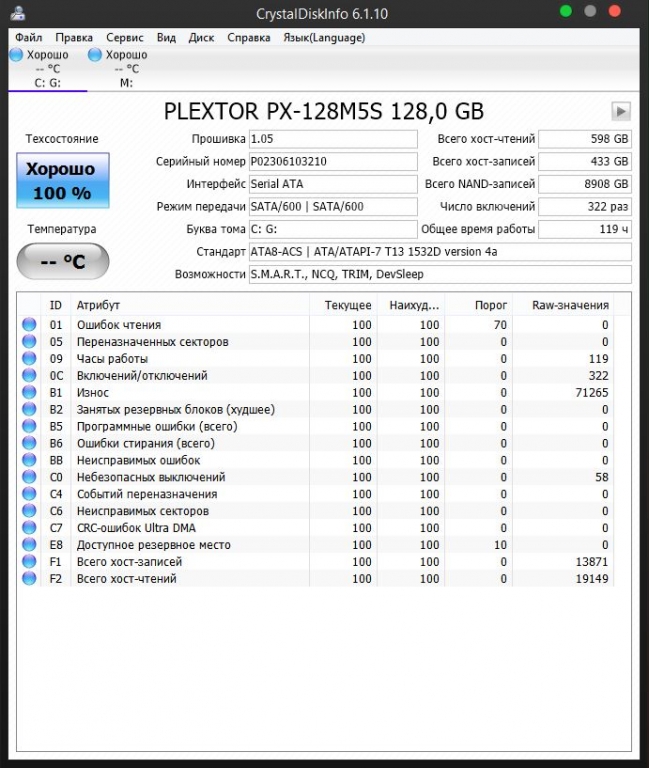This screenshot has width=649, height=768.
Task: Click raw value 71265 in Износ row
Action: click(x=592, y=392)
